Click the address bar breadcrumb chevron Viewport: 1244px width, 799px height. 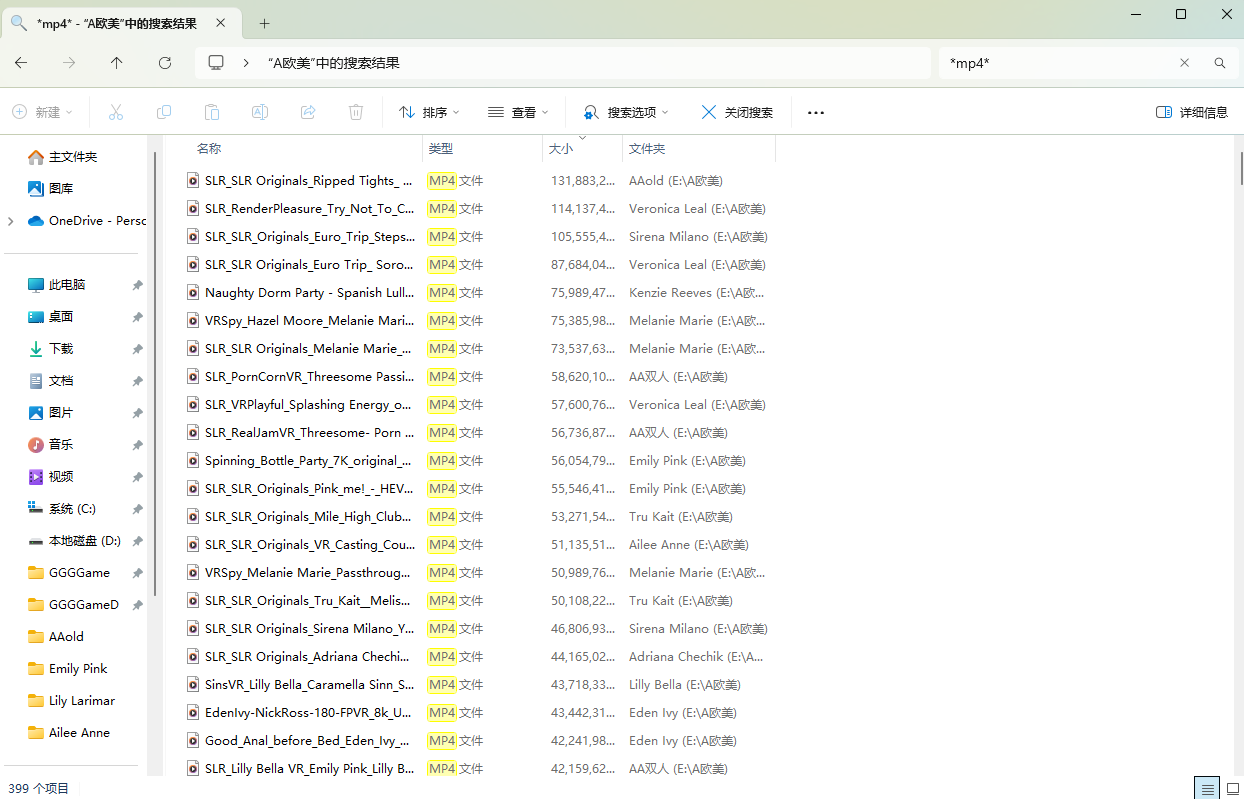coord(246,62)
